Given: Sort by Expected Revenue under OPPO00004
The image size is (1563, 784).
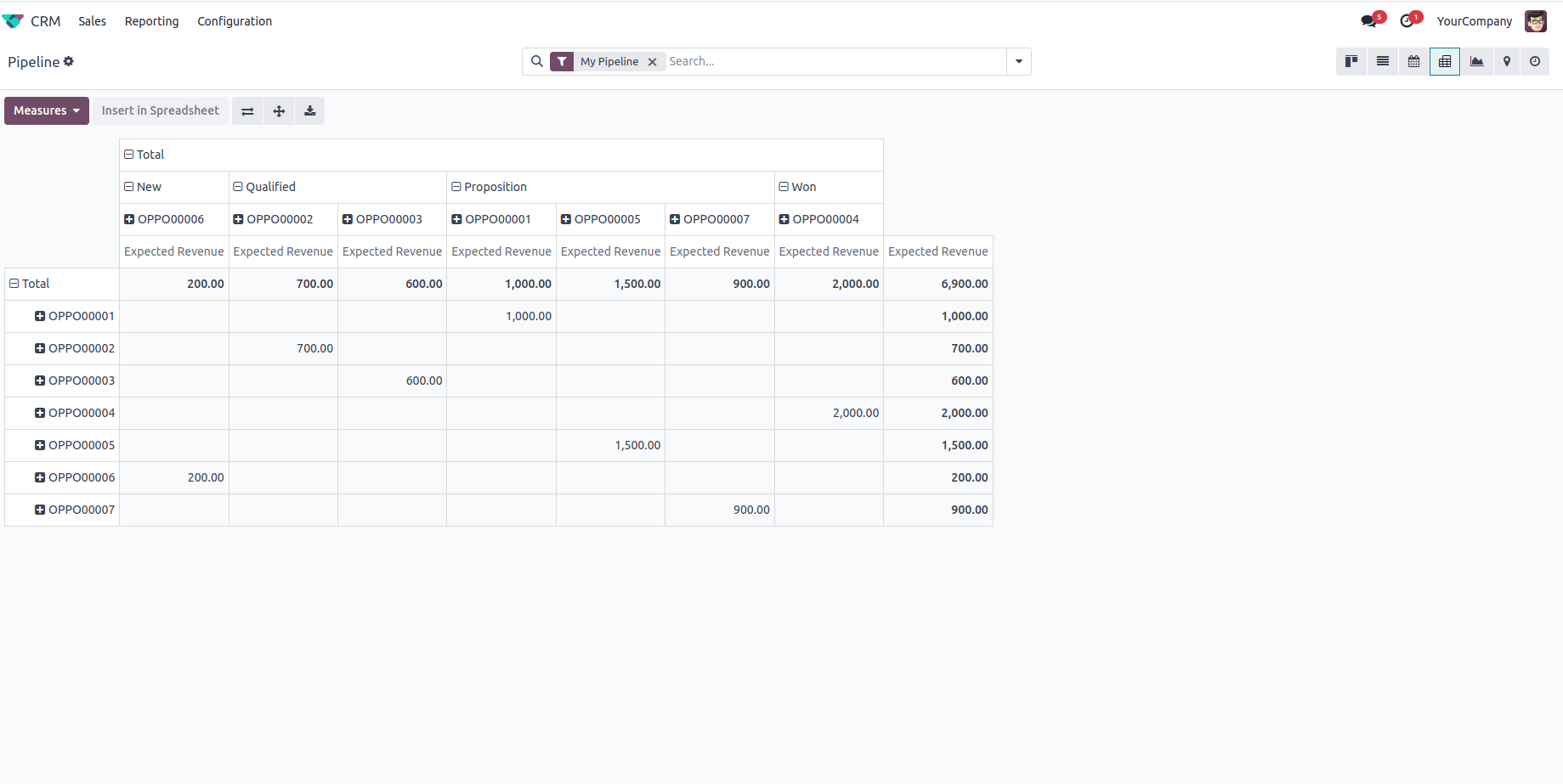Looking at the screenshot, I should [830, 251].
